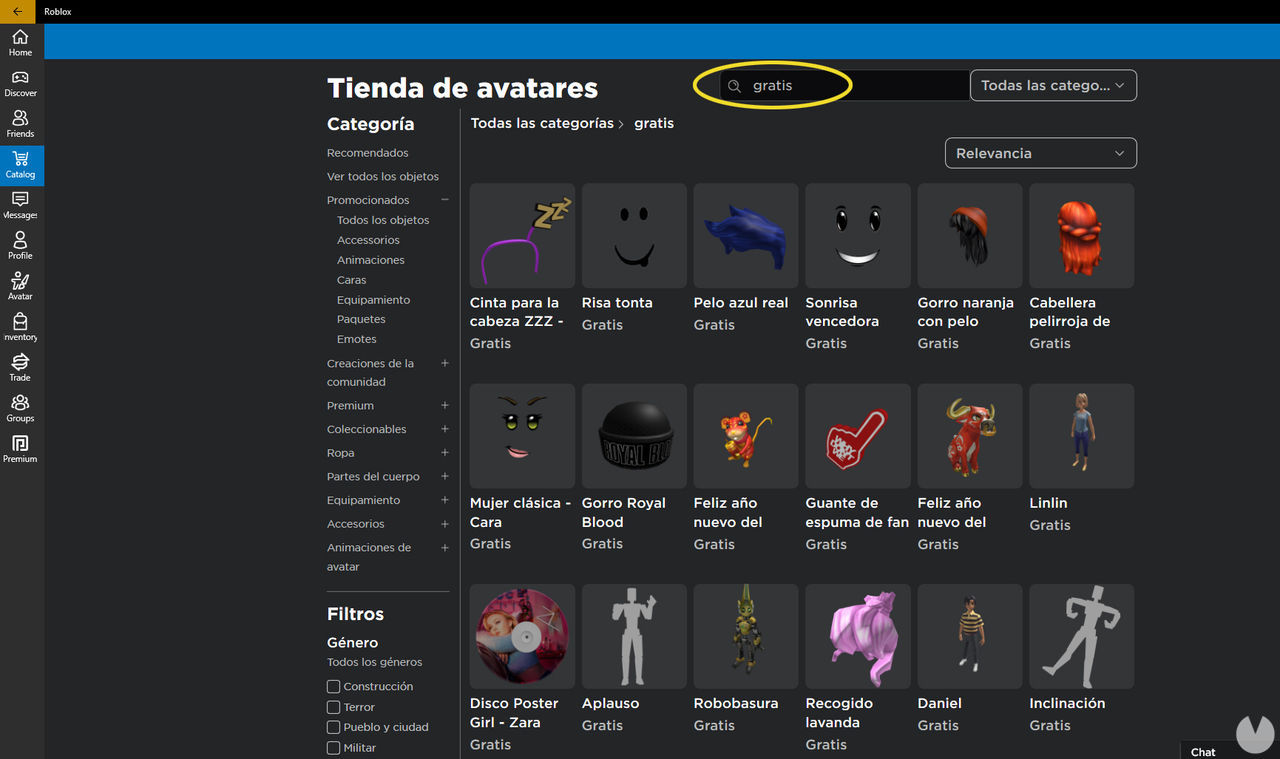Select Todos los objetos under Promocionados
The width and height of the screenshot is (1280, 759).
pos(383,220)
